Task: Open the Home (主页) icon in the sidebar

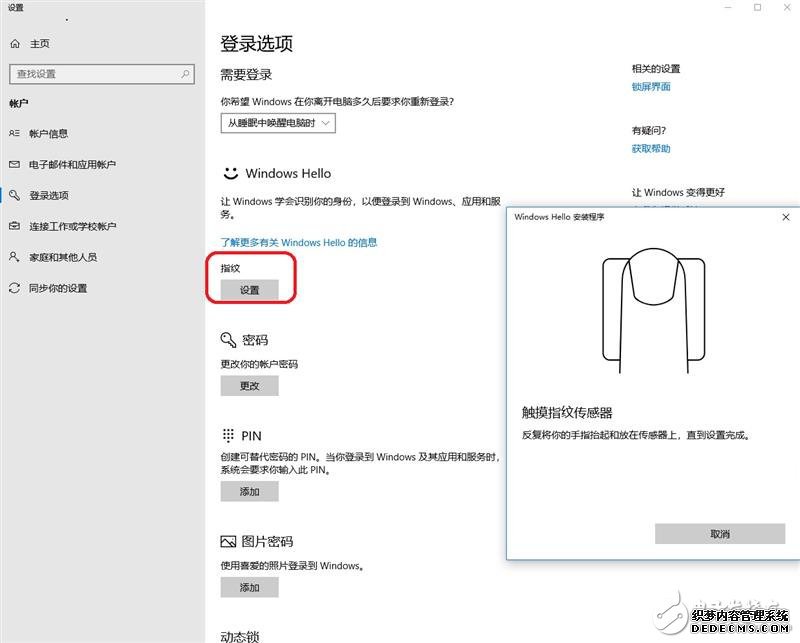Action: (15, 44)
